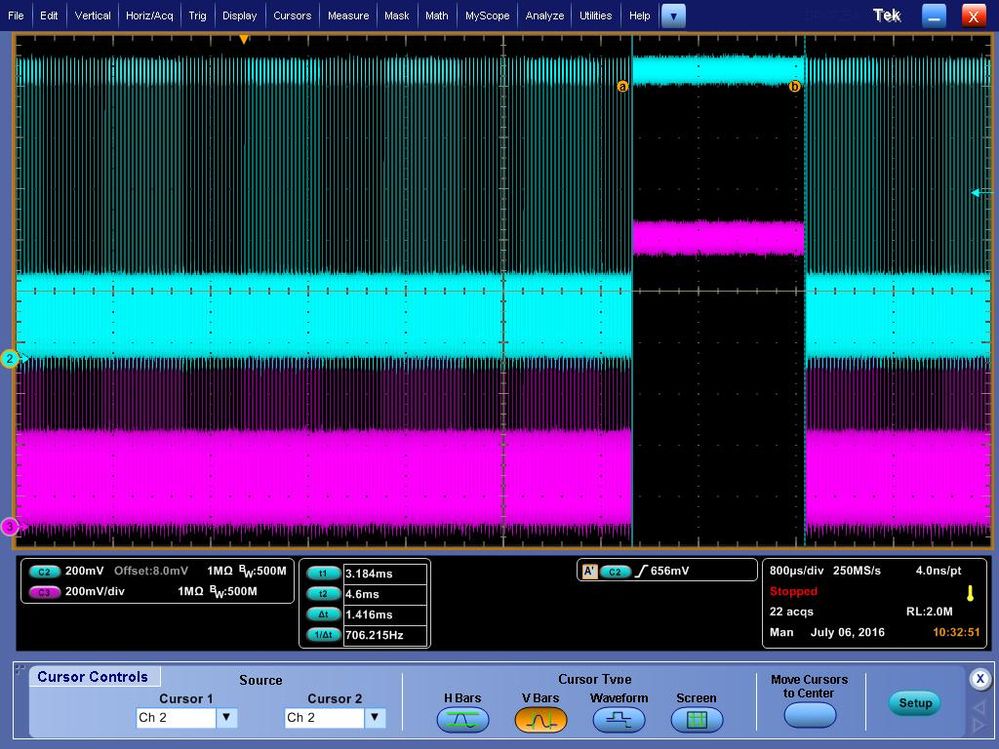The width and height of the screenshot is (999, 749).
Task: Click the t2 cursor readout badge
Action: [323, 594]
